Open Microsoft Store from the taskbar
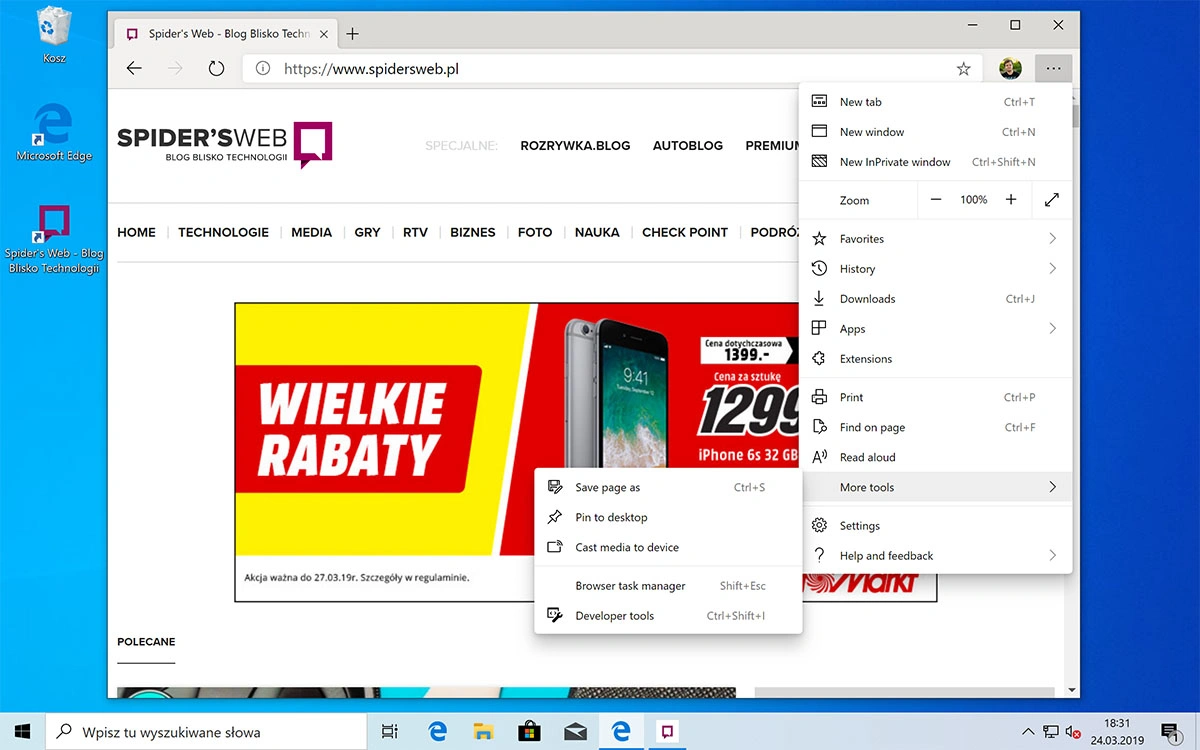This screenshot has width=1200, height=750. 528,732
